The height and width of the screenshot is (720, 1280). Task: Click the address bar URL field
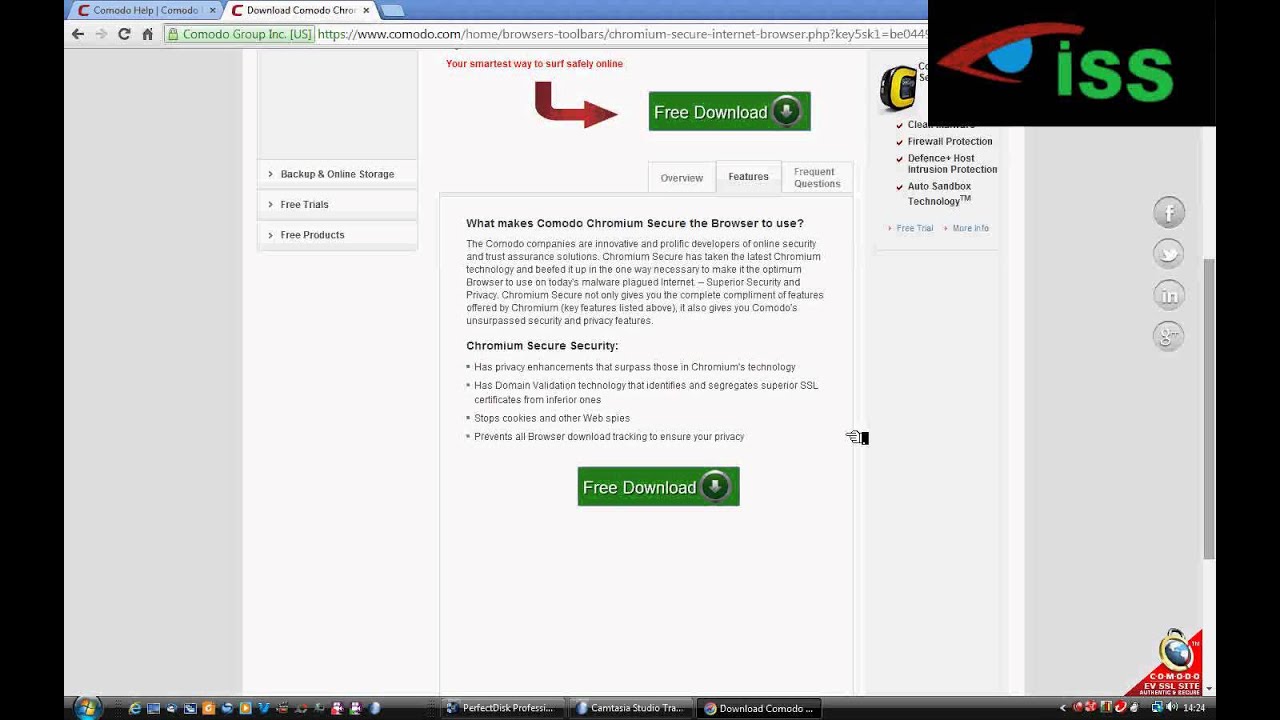620,34
